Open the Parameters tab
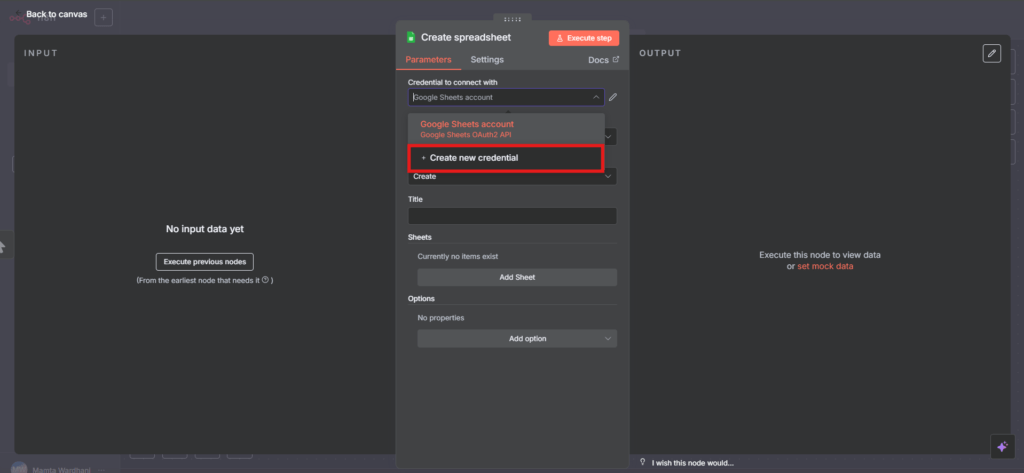The image size is (1024, 473). pyautogui.click(x=428, y=60)
